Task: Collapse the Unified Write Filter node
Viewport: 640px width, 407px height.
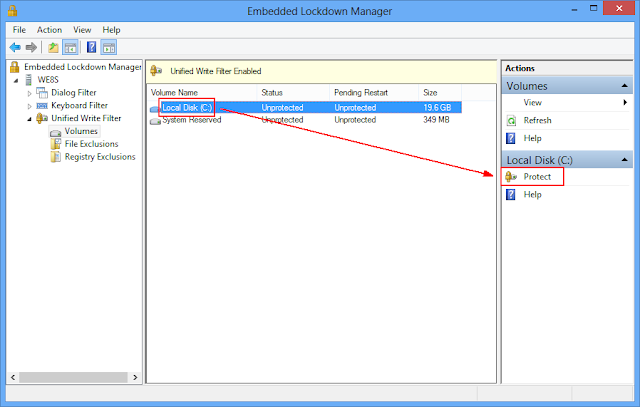Action: tap(29, 119)
